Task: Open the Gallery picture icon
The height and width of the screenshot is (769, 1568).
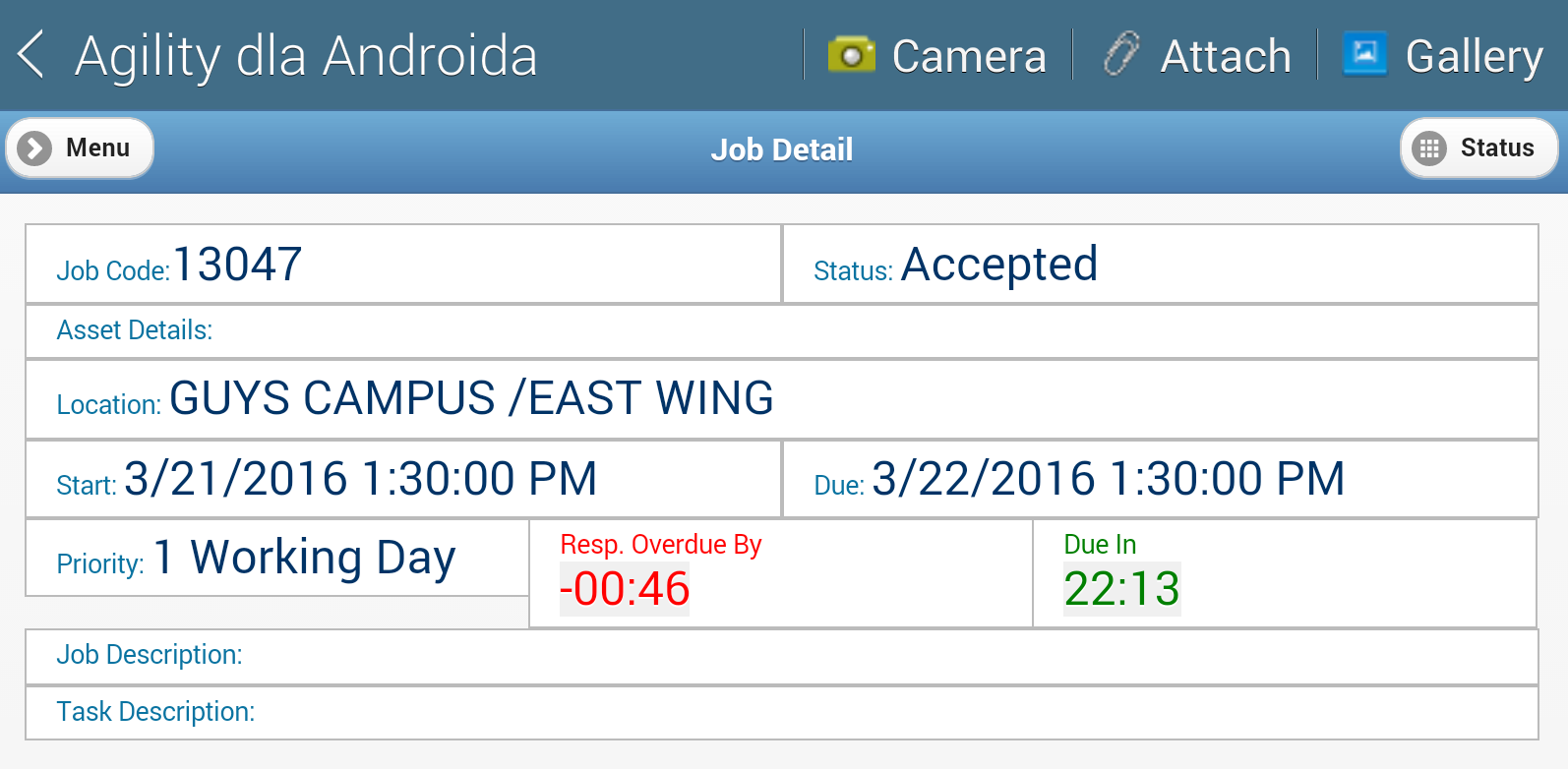Action: pyautogui.click(x=1365, y=54)
